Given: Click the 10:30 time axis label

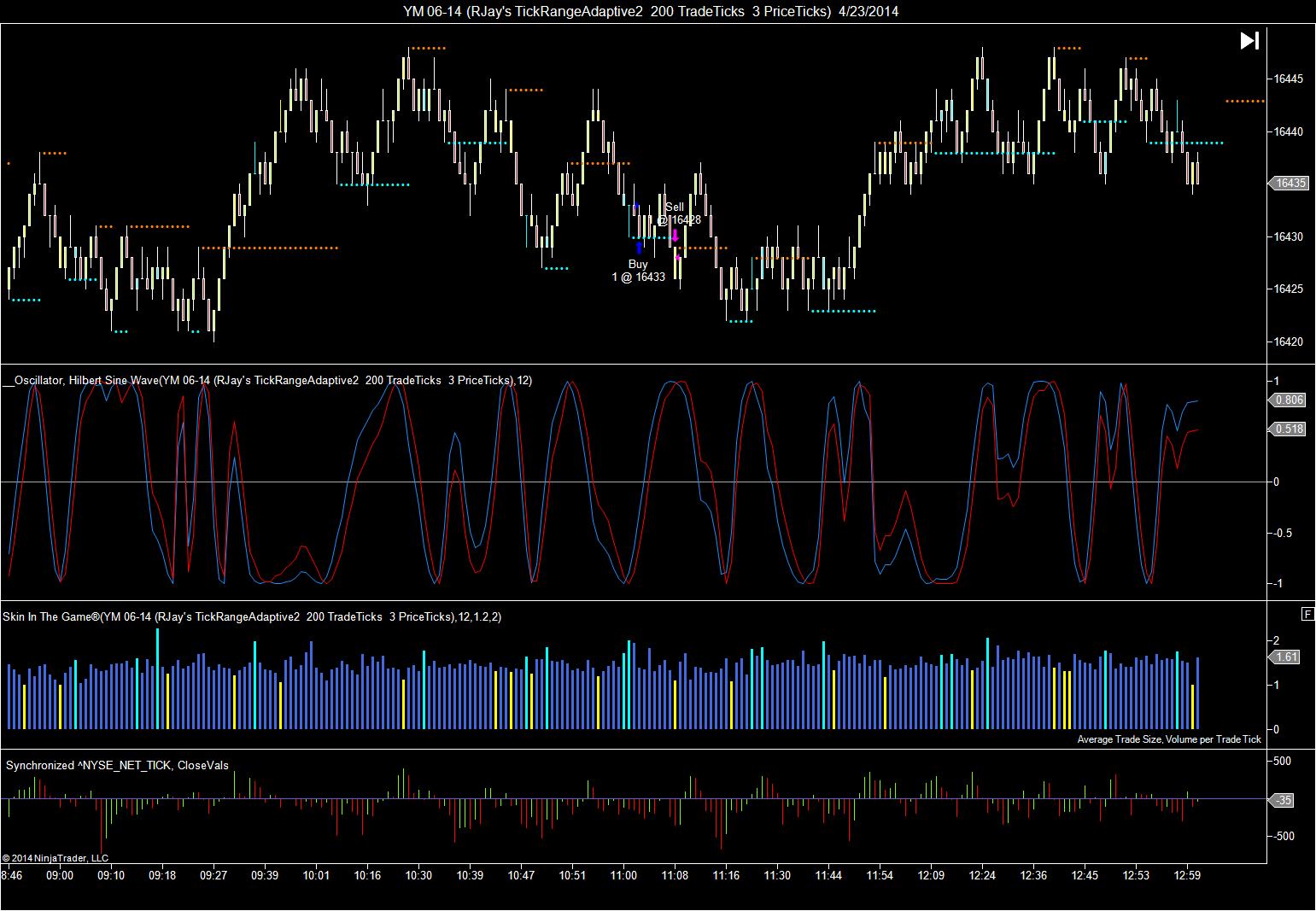Looking at the screenshot, I should tap(418, 875).
